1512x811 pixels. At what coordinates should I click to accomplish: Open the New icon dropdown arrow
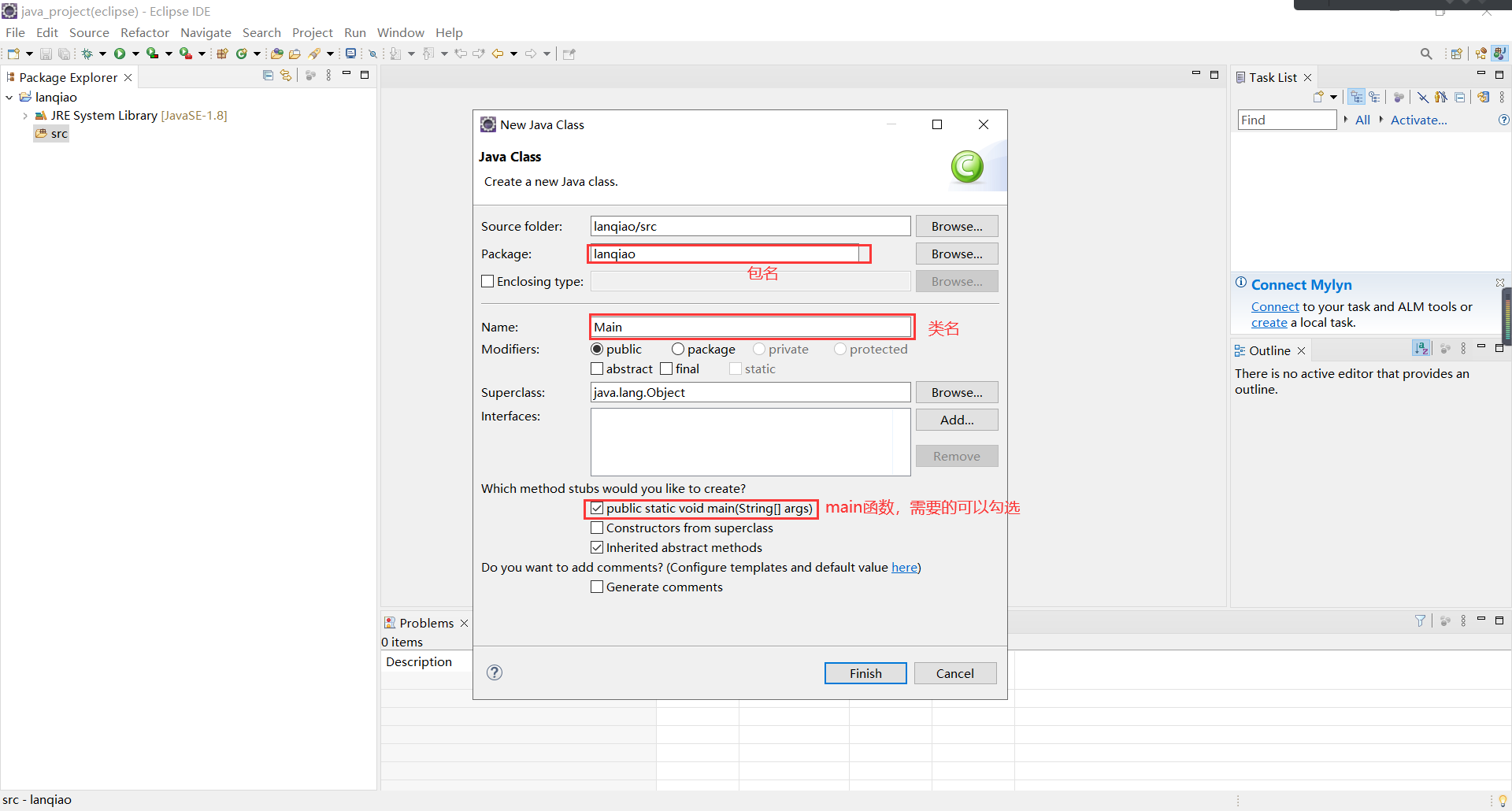point(29,54)
